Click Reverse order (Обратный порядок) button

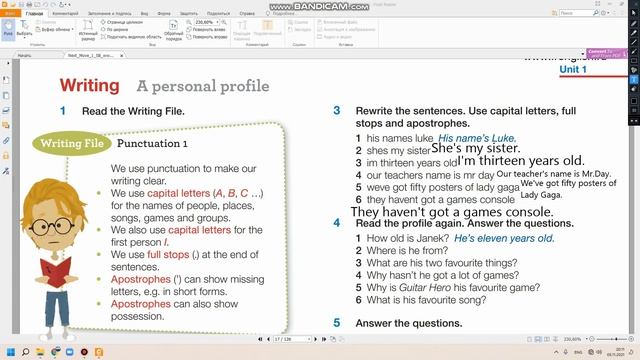click(173, 30)
